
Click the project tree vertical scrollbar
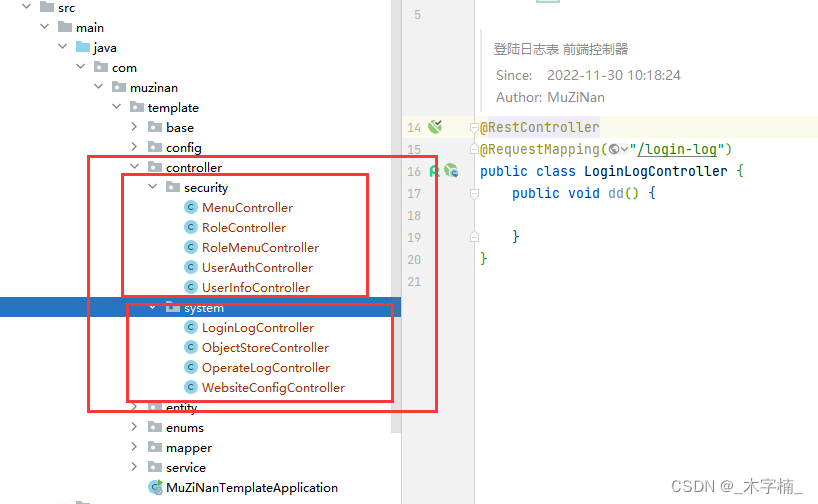click(x=396, y=216)
